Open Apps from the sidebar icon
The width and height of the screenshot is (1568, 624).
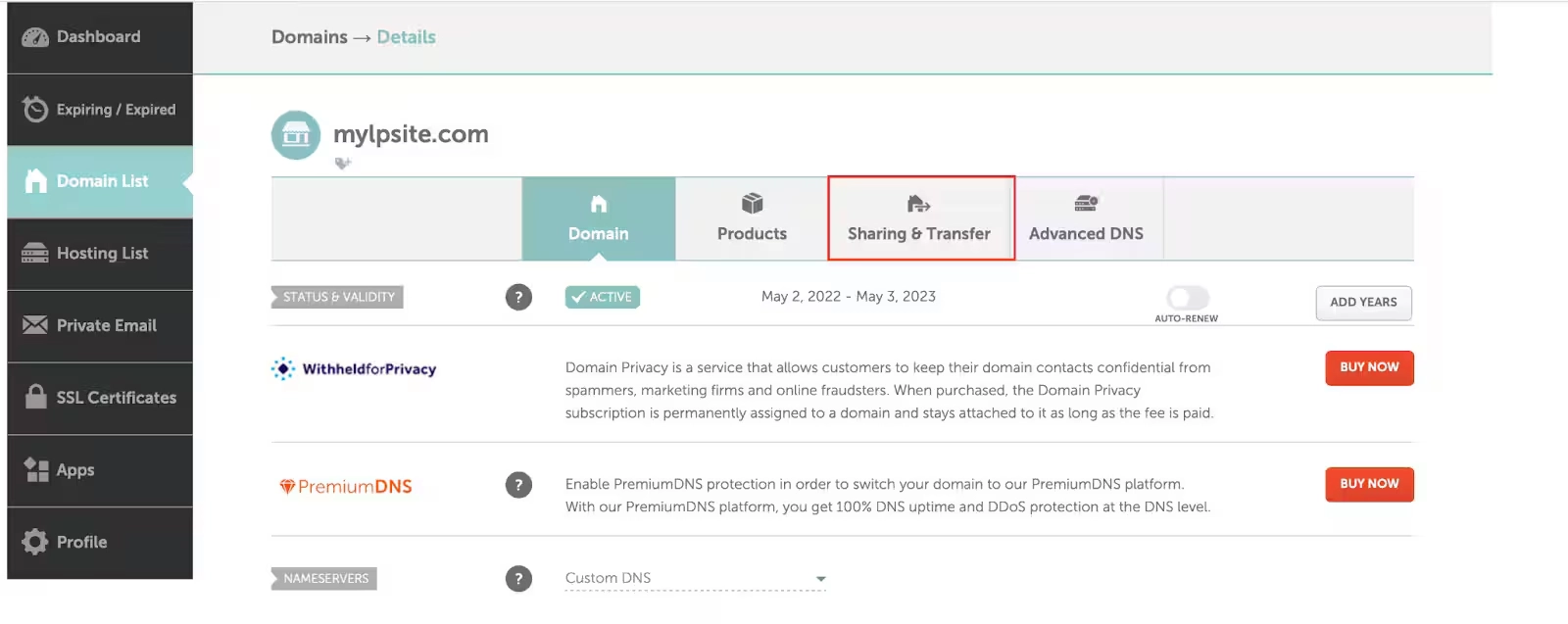click(x=36, y=470)
